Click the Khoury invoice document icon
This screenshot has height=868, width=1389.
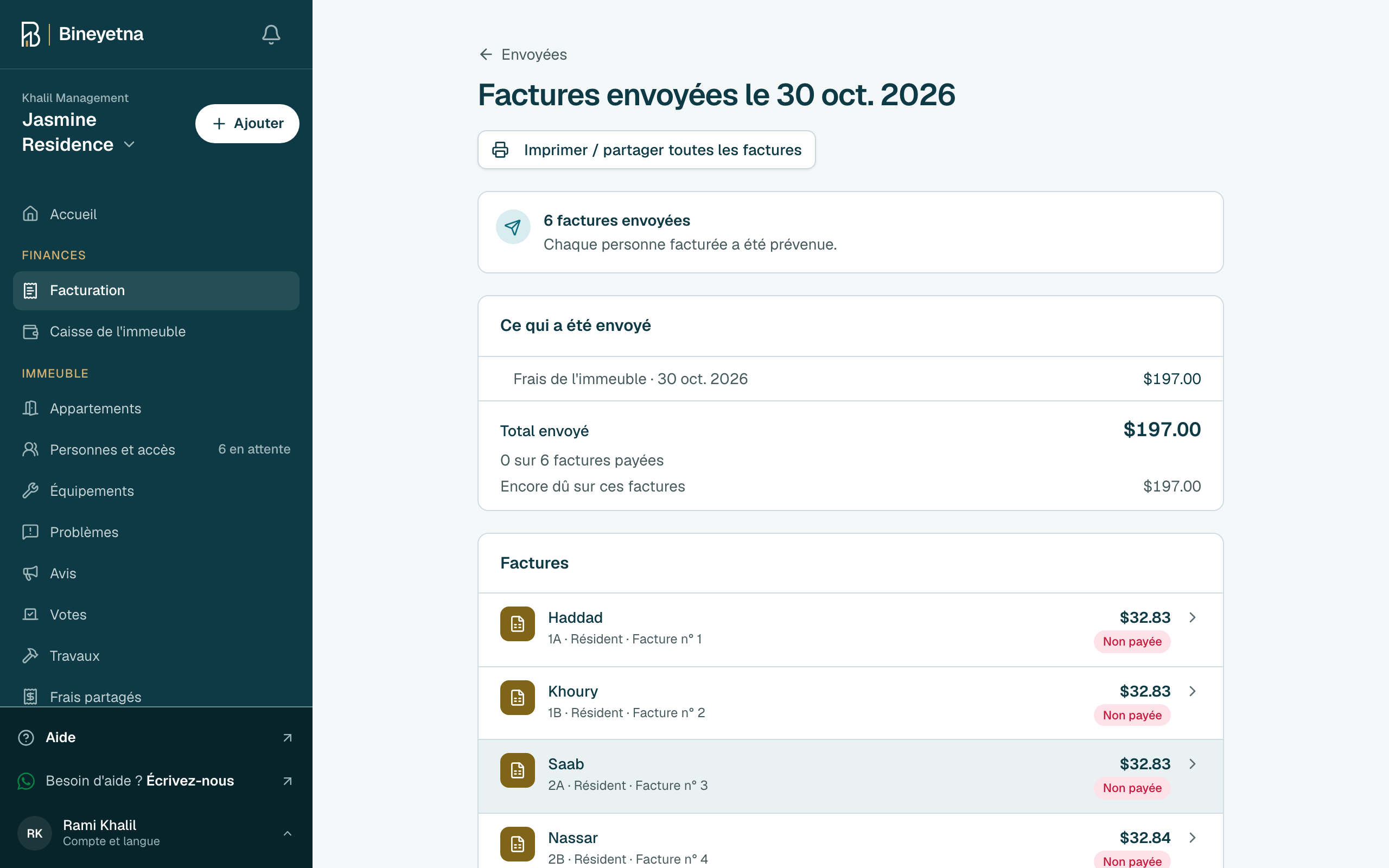pyautogui.click(x=517, y=698)
